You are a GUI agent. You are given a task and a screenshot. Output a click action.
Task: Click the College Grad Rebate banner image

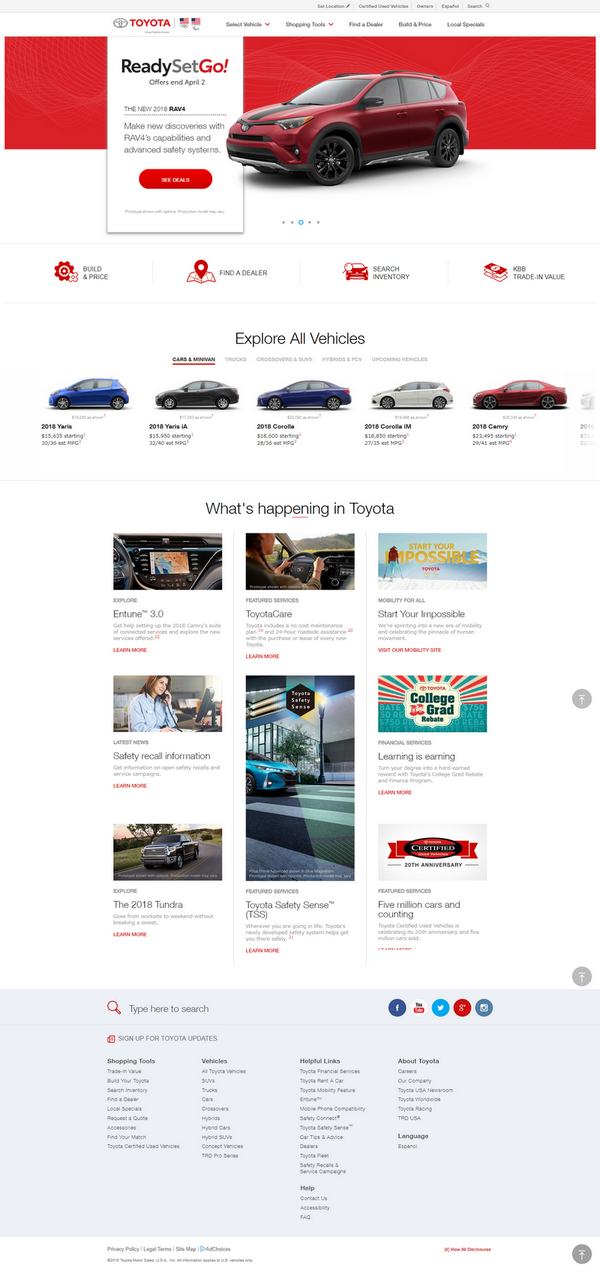click(432, 704)
